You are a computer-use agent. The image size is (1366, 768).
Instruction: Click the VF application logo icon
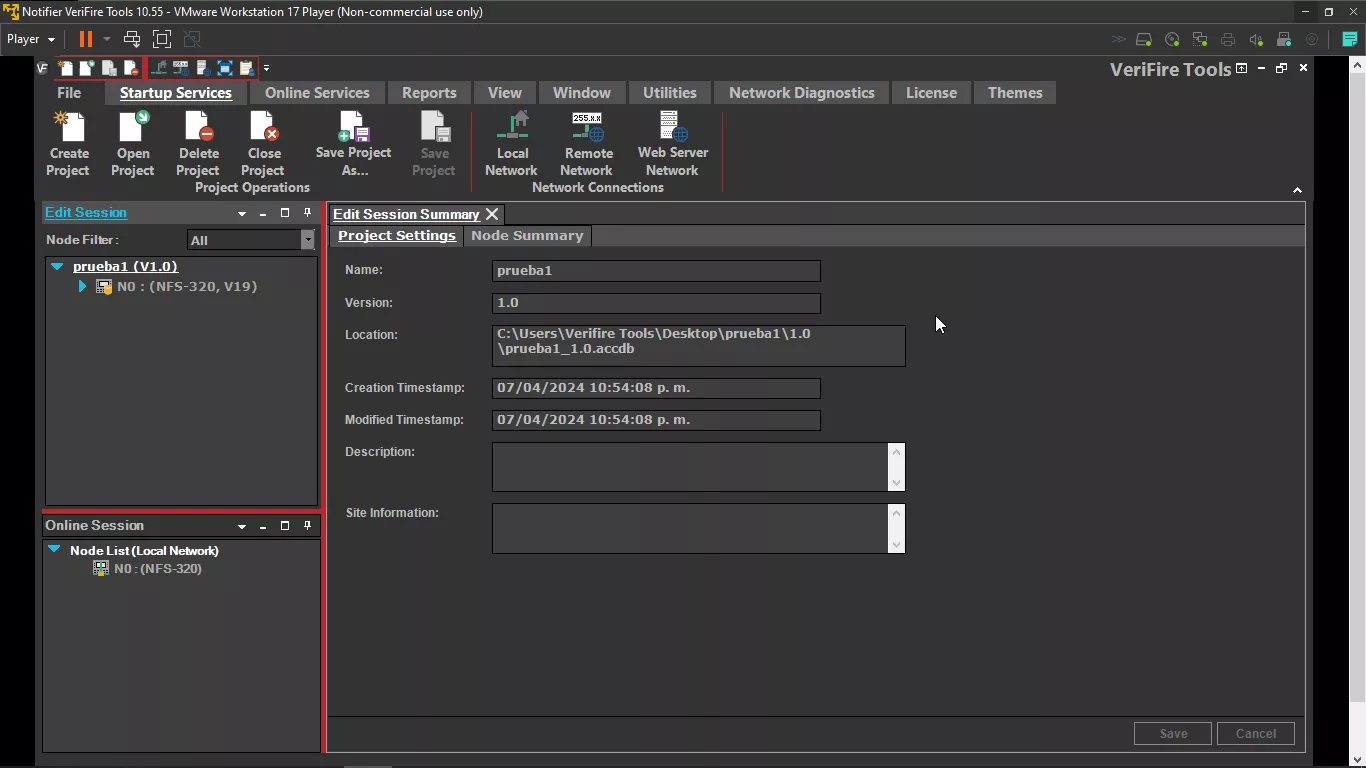[42, 68]
